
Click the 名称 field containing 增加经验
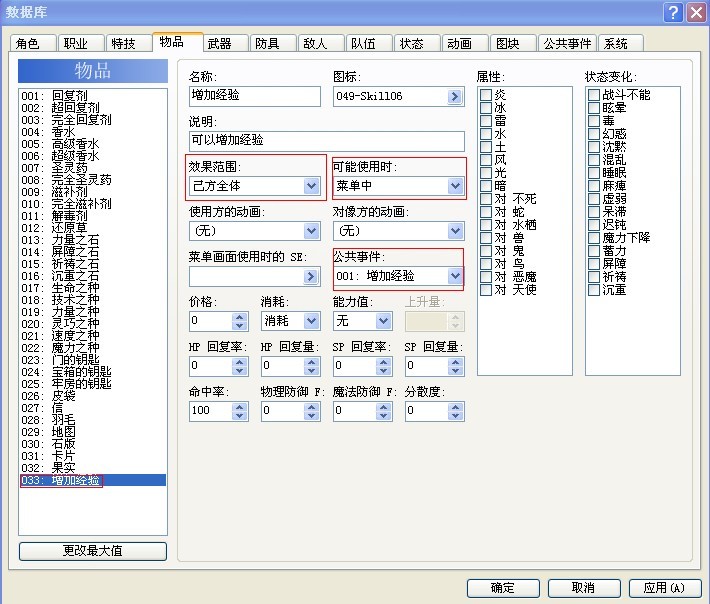255,96
